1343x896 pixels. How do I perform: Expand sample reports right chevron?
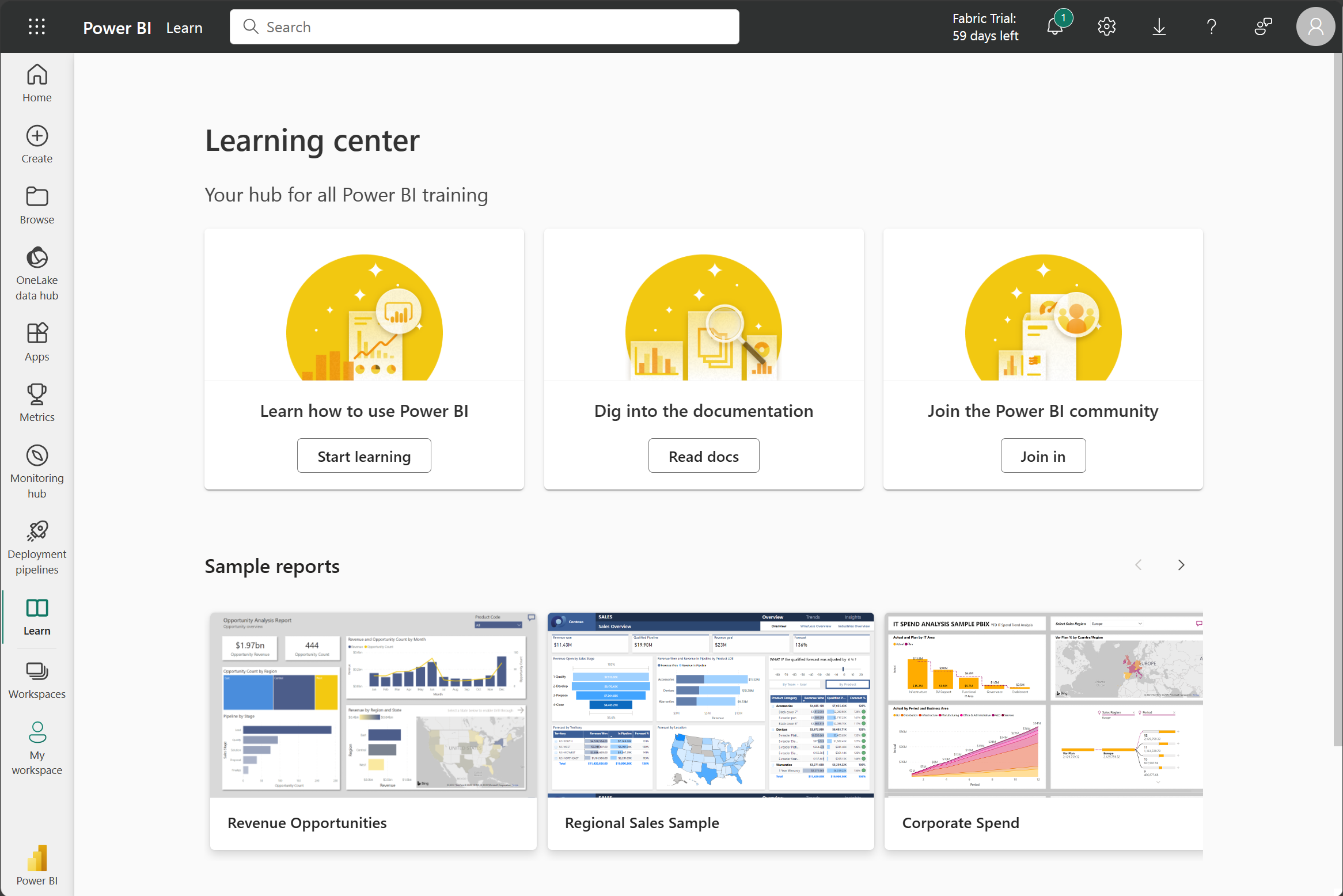(x=1181, y=565)
